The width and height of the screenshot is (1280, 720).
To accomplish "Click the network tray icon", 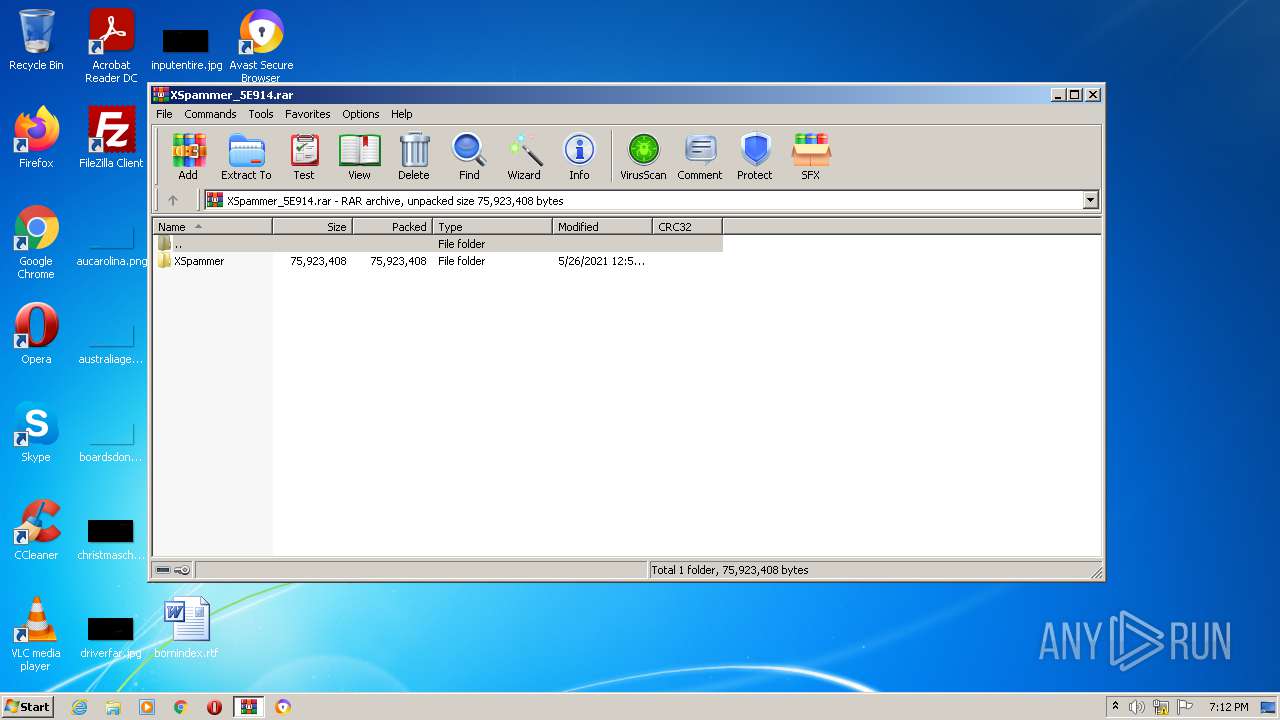I will [x=1162, y=707].
